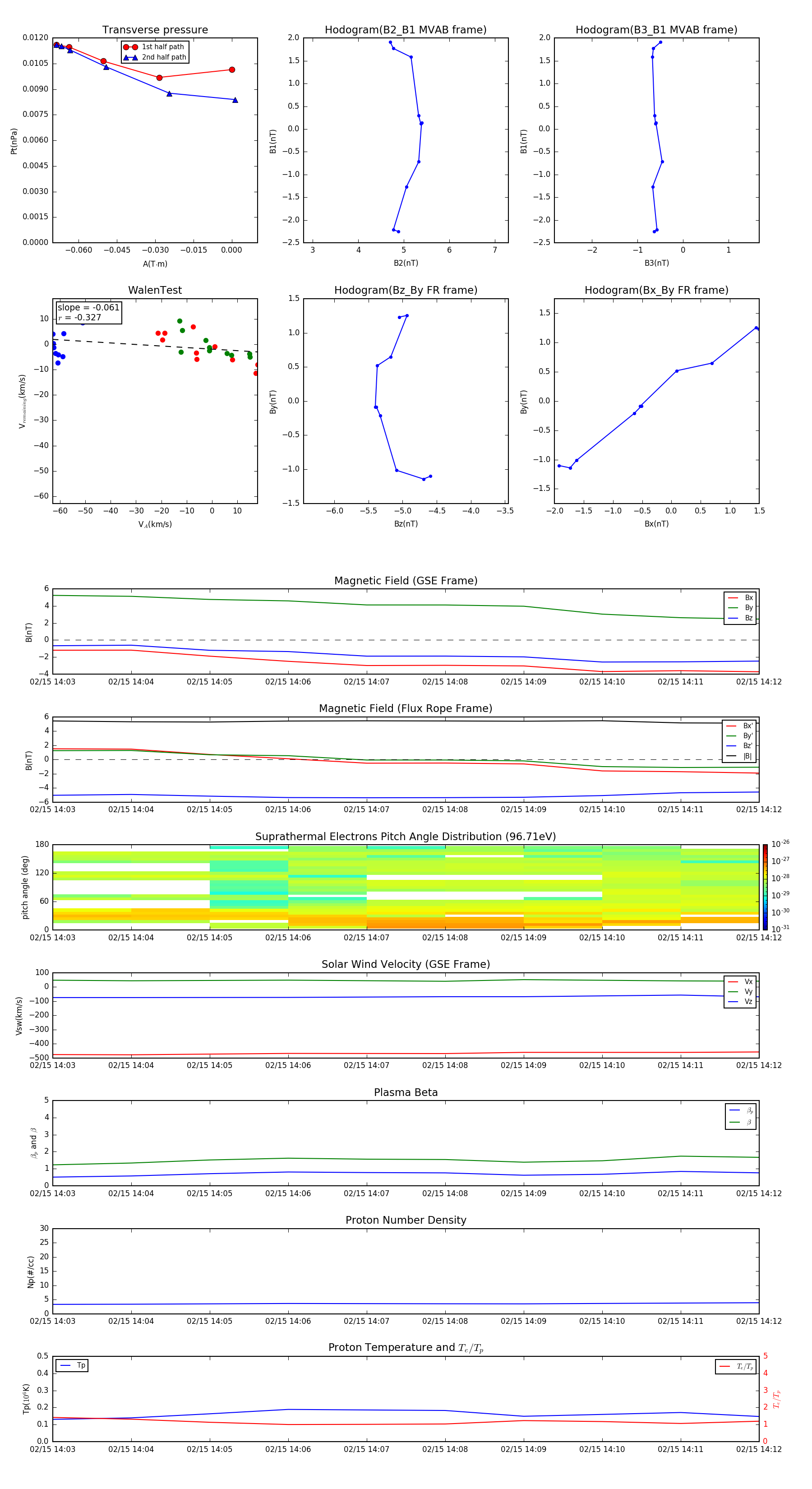Click the 'Hodogram(Bz_By FR frame)' title
The height and width of the screenshot is (1489, 812).
click(x=406, y=290)
